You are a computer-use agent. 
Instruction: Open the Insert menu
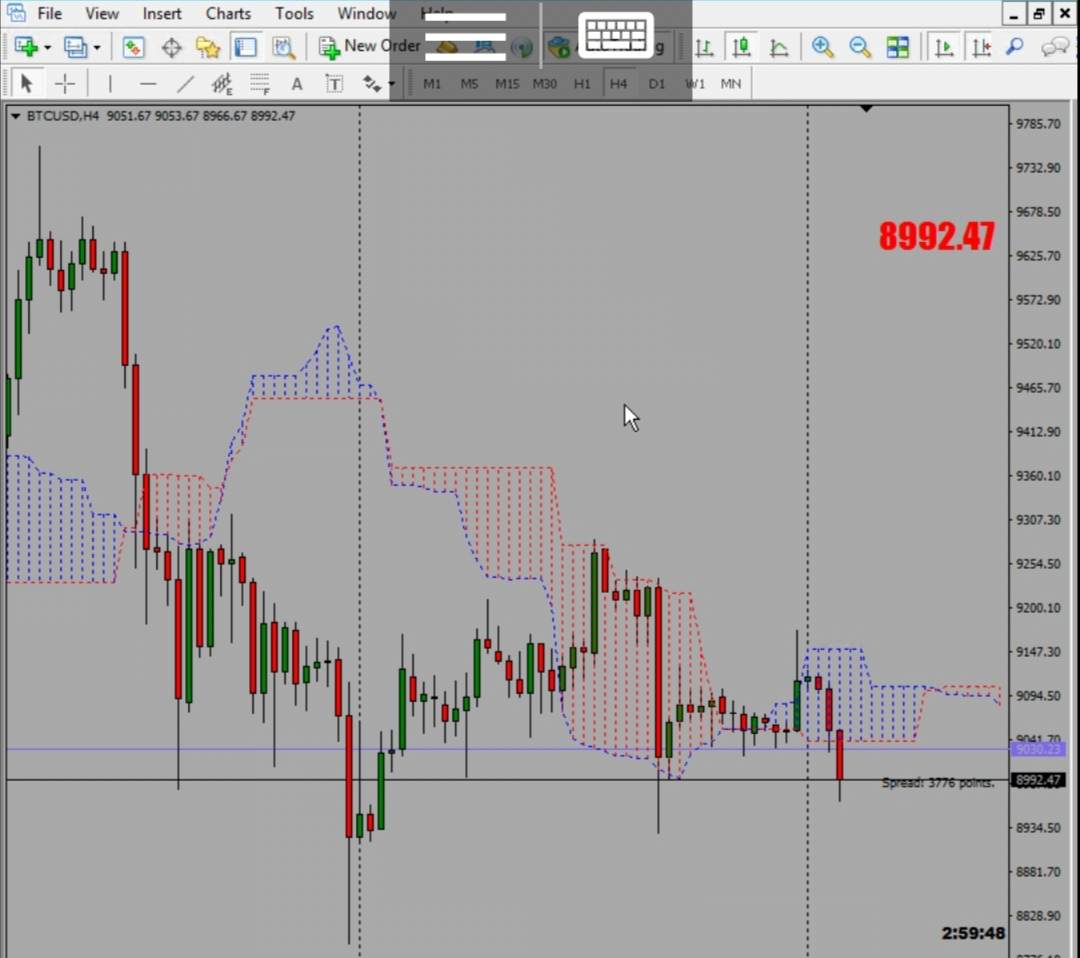(162, 13)
